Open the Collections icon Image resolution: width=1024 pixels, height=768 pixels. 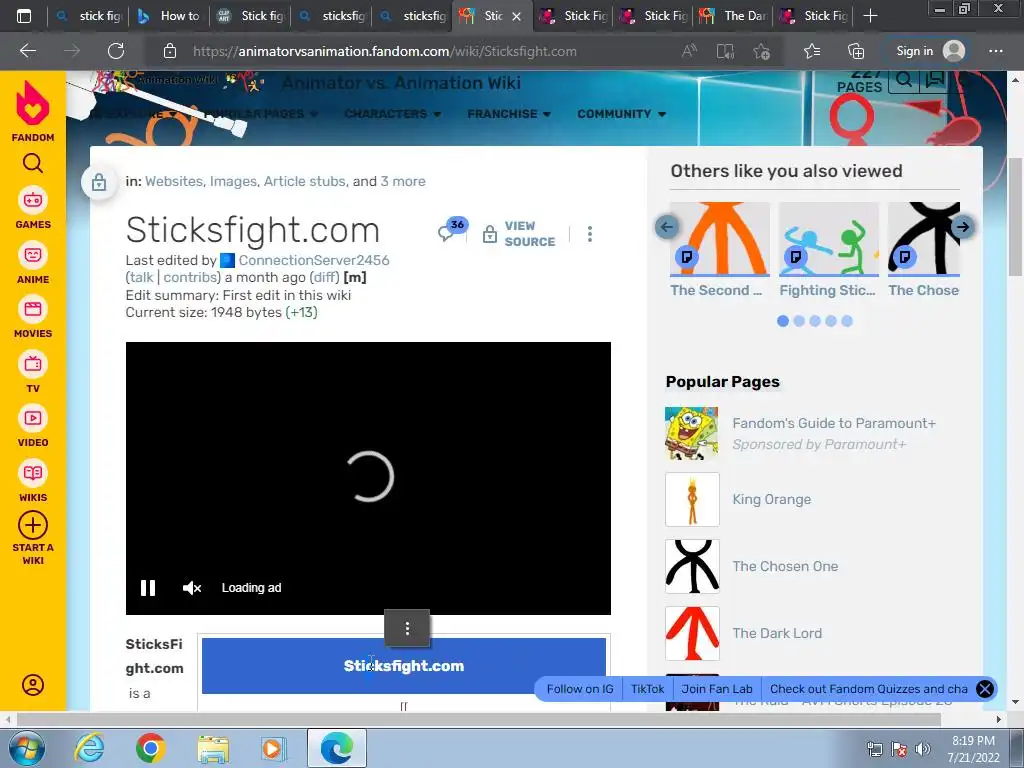(856, 51)
